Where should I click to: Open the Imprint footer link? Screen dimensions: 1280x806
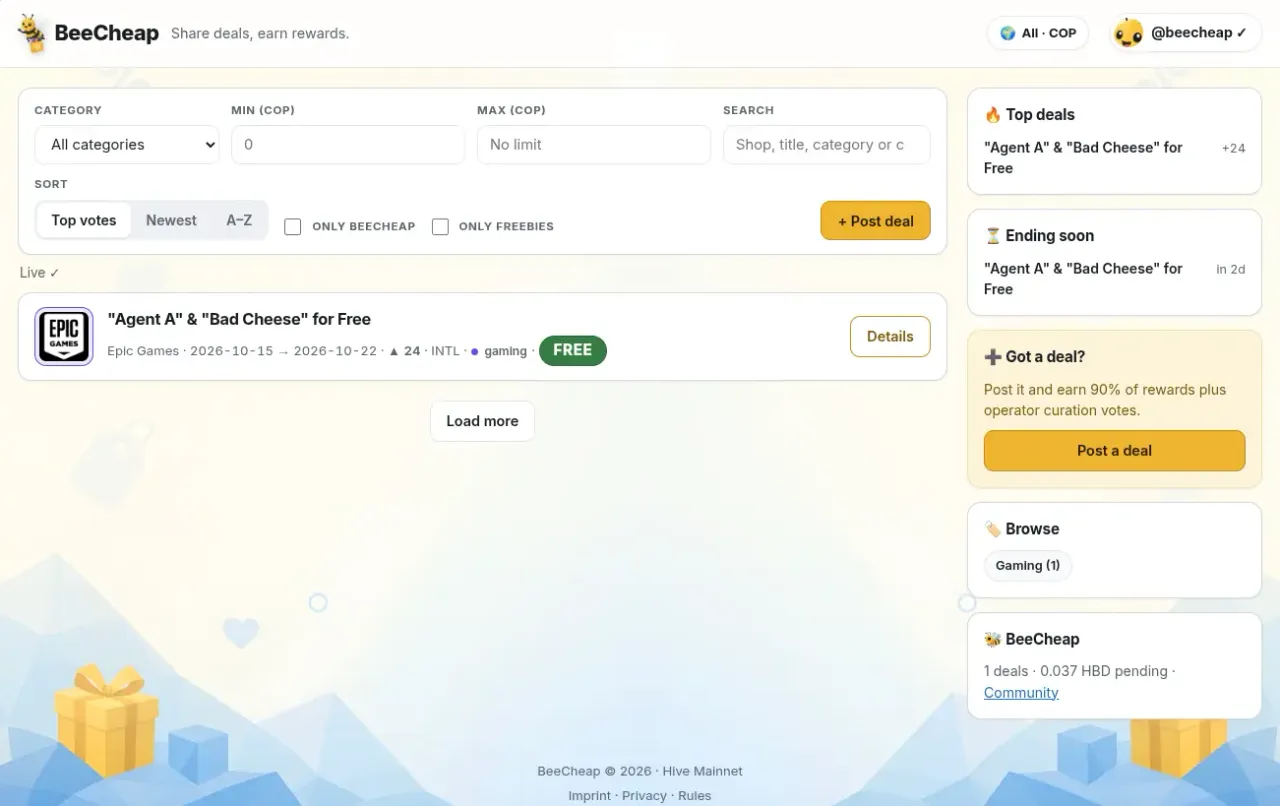pos(589,796)
